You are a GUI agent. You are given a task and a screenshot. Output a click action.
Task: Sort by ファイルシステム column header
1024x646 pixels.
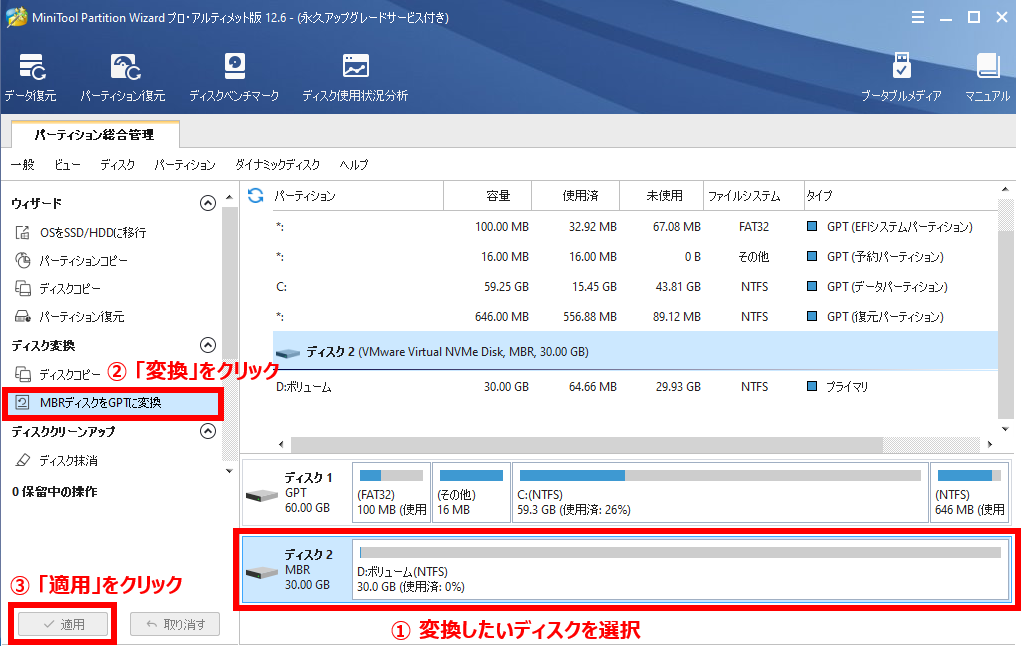click(754, 195)
